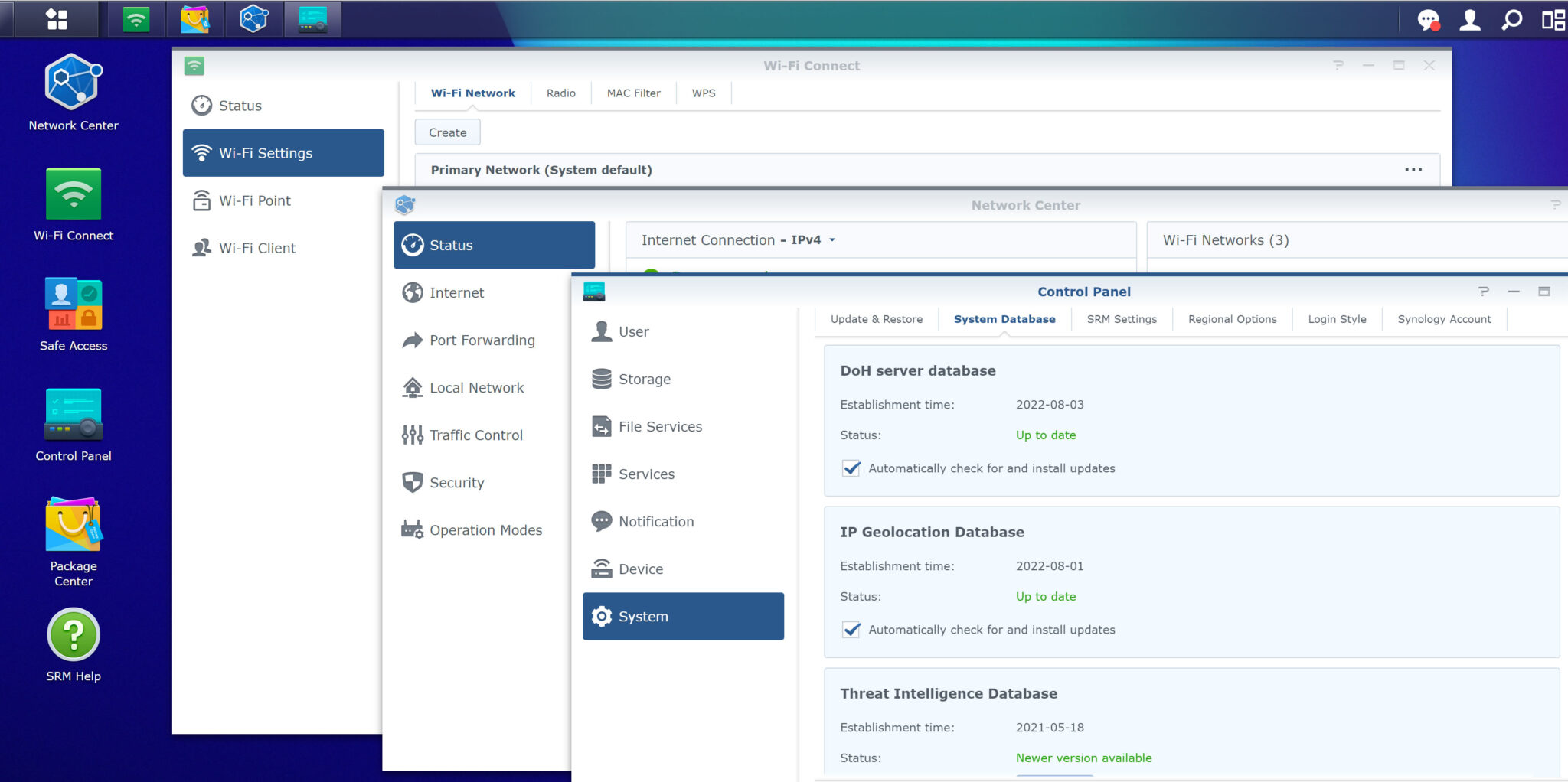Switch to Login Style tab
This screenshot has width=1568, height=782.
pos(1337,319)
